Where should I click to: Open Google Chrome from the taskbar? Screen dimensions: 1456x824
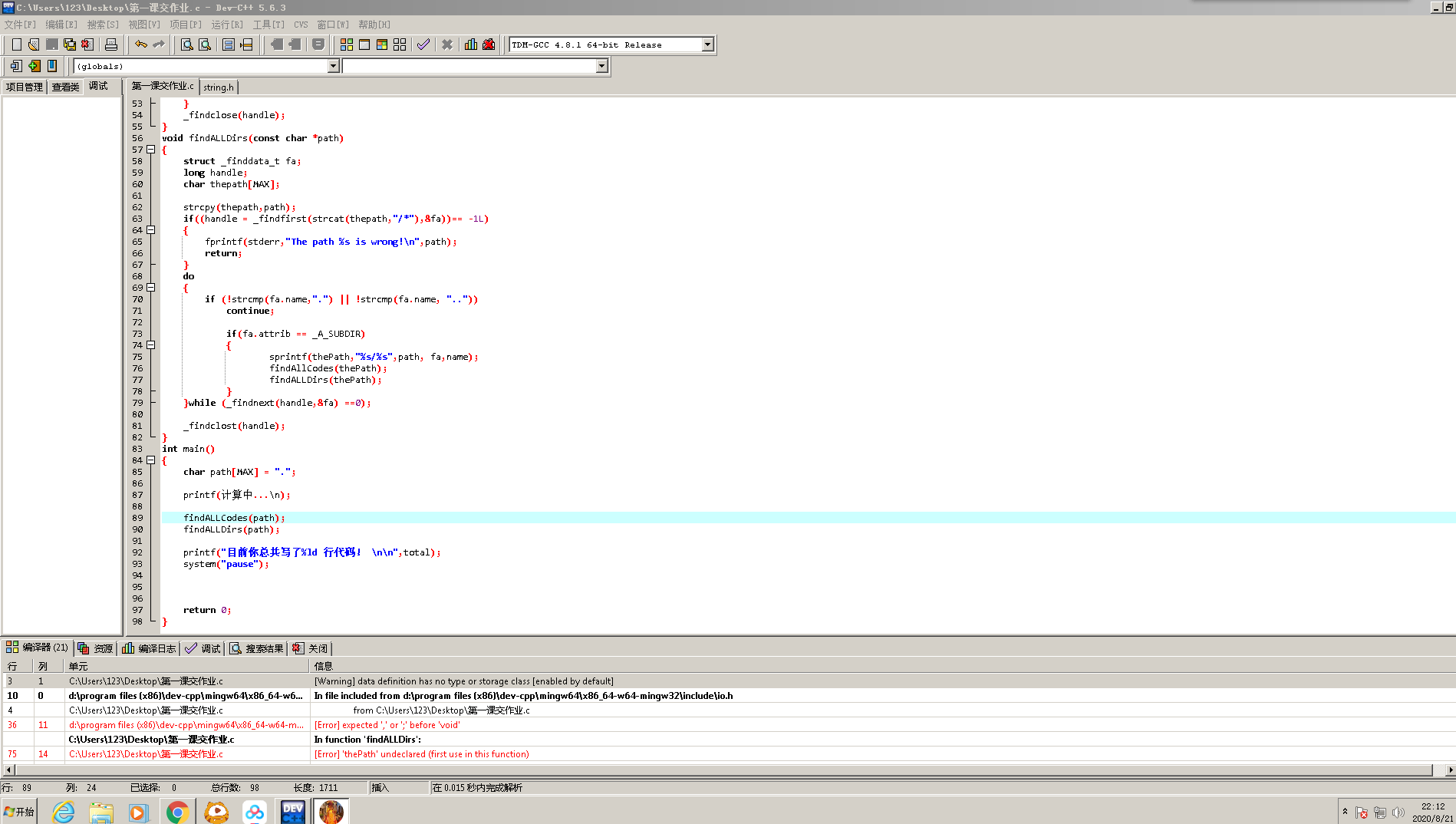tap(177, 812)
